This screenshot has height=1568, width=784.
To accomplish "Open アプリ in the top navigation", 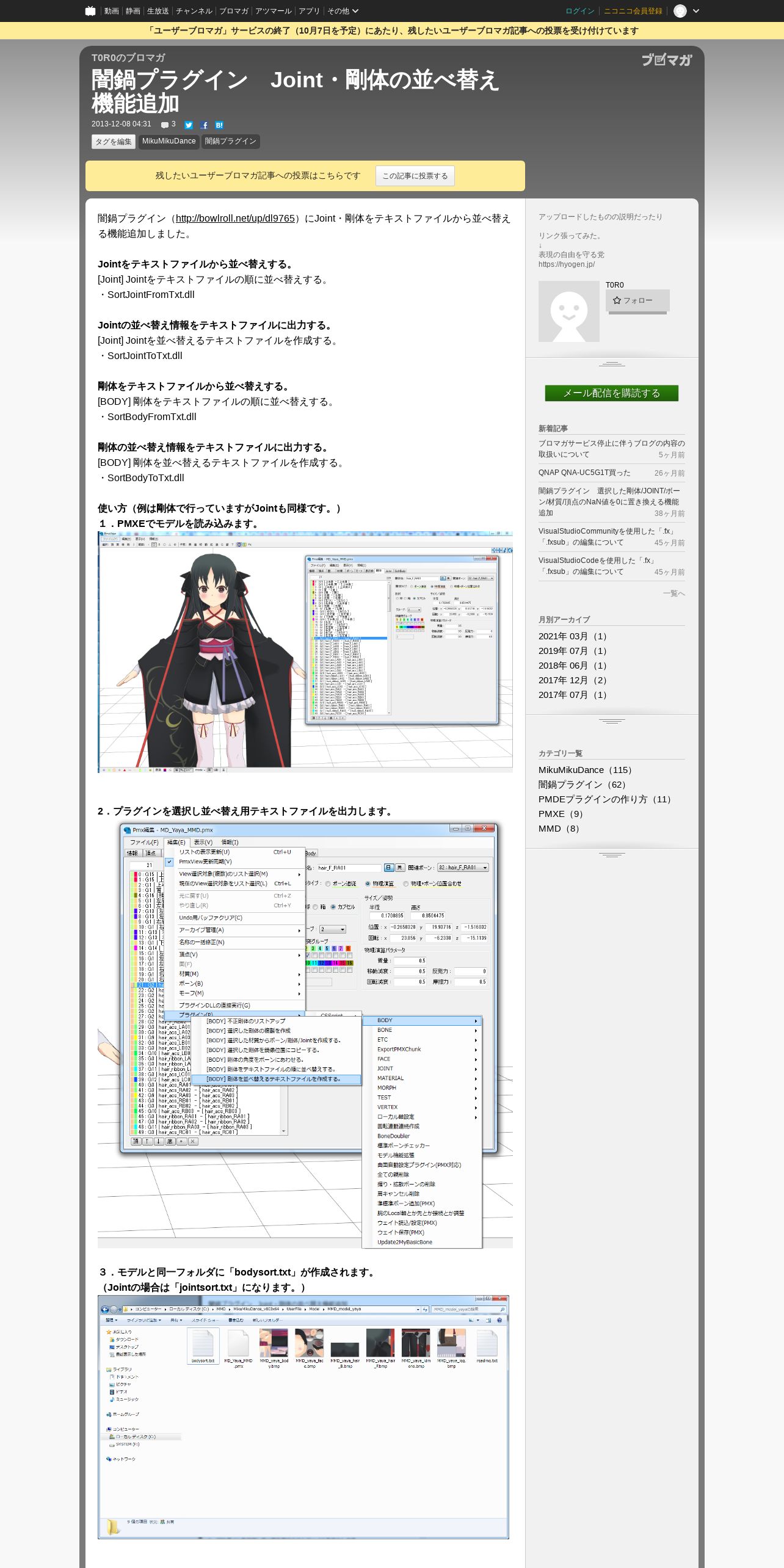I will point(309,11).
